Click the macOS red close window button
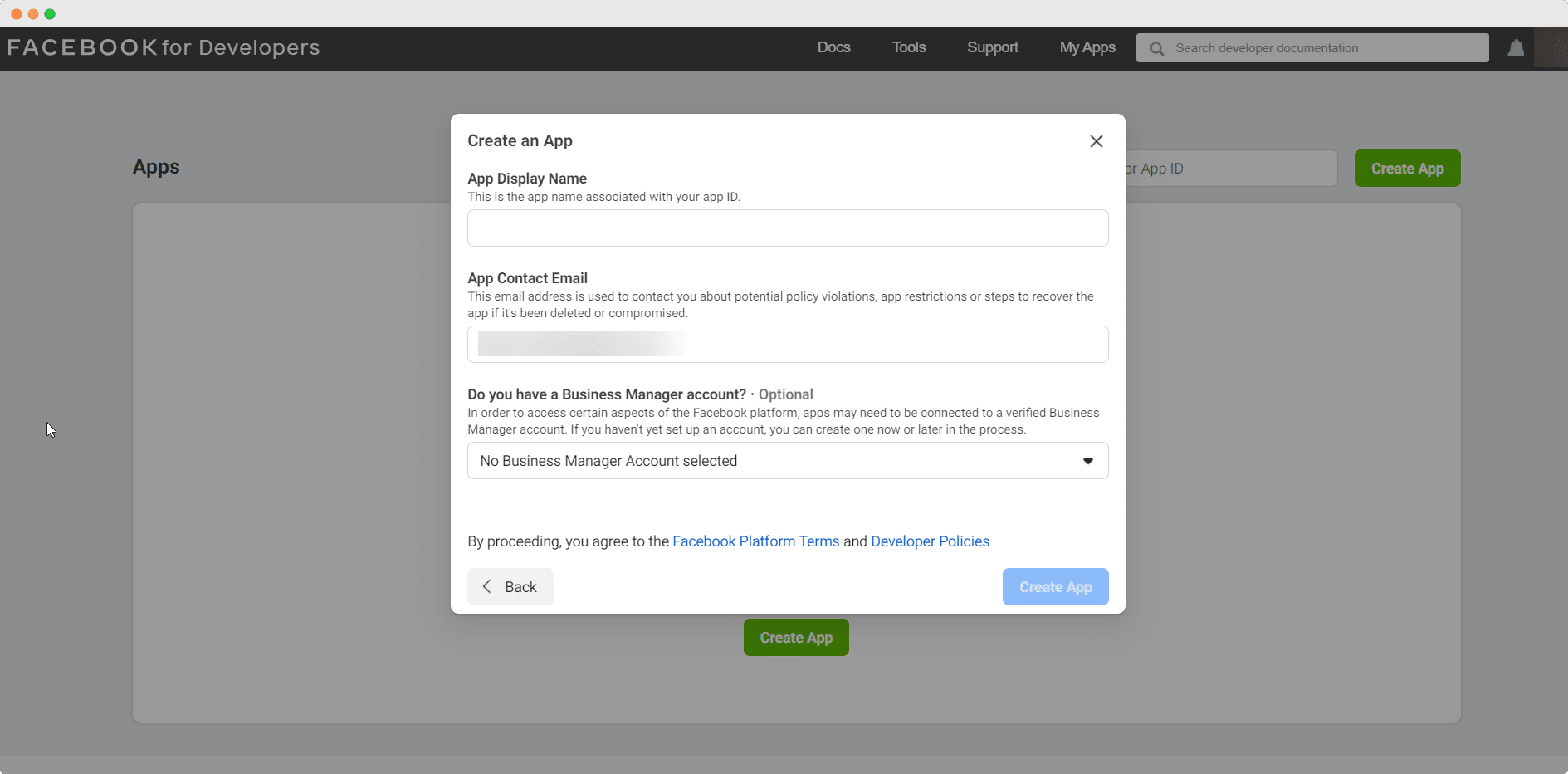 [16, 14]
